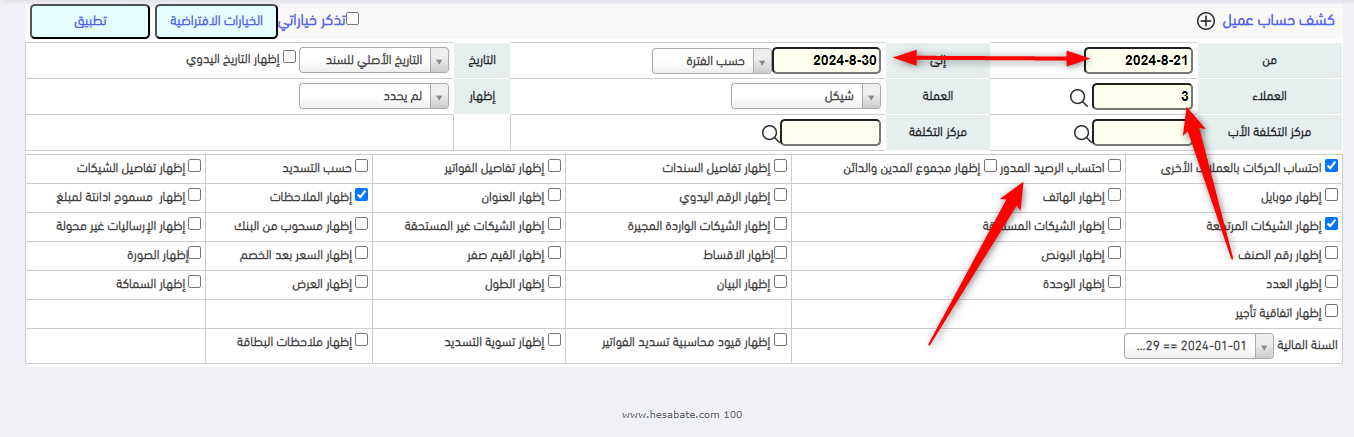Click the customer number input containing 3

pos(1142,97)
